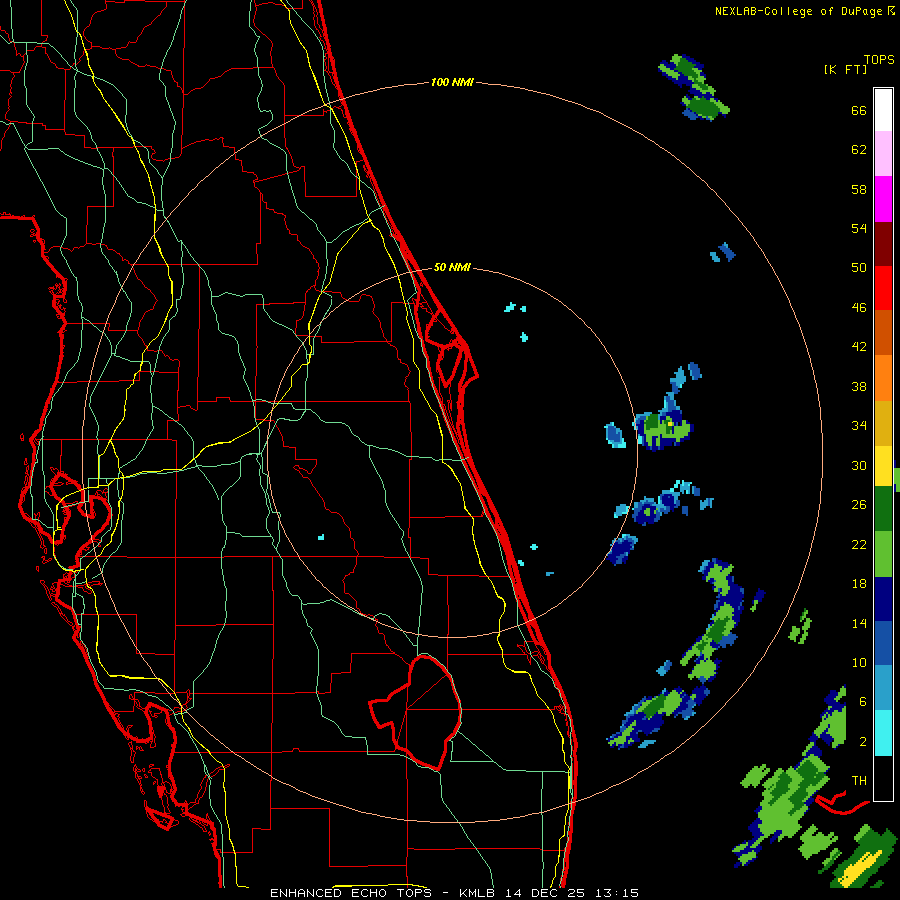The image size is (900, 900).
Task: Click the magenta swatch beside 58
Action: [x=883, y=199]
